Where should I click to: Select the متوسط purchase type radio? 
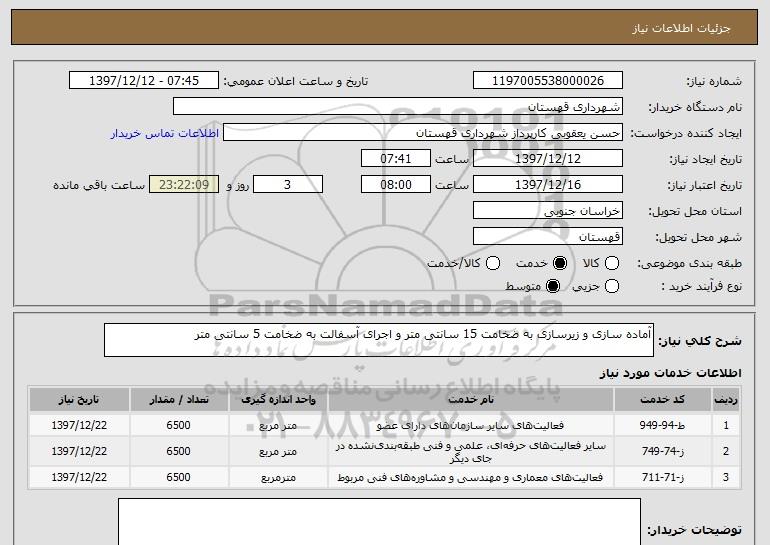pos(553,286)
